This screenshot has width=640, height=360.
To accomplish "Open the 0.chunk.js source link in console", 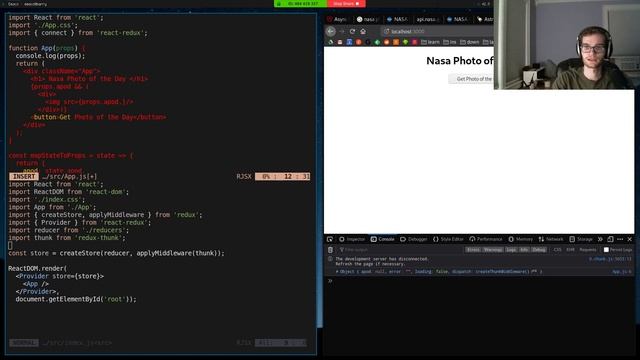I will 610,259.
